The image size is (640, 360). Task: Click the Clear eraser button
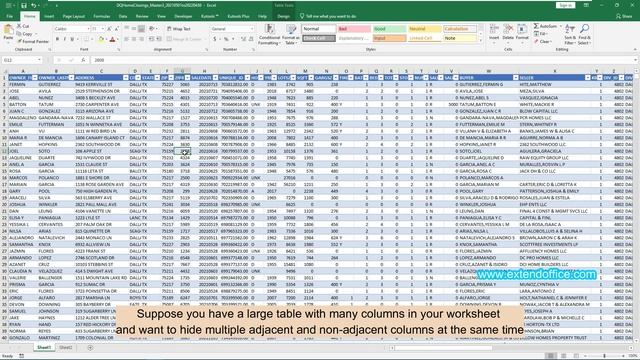[x=543, y=41]
